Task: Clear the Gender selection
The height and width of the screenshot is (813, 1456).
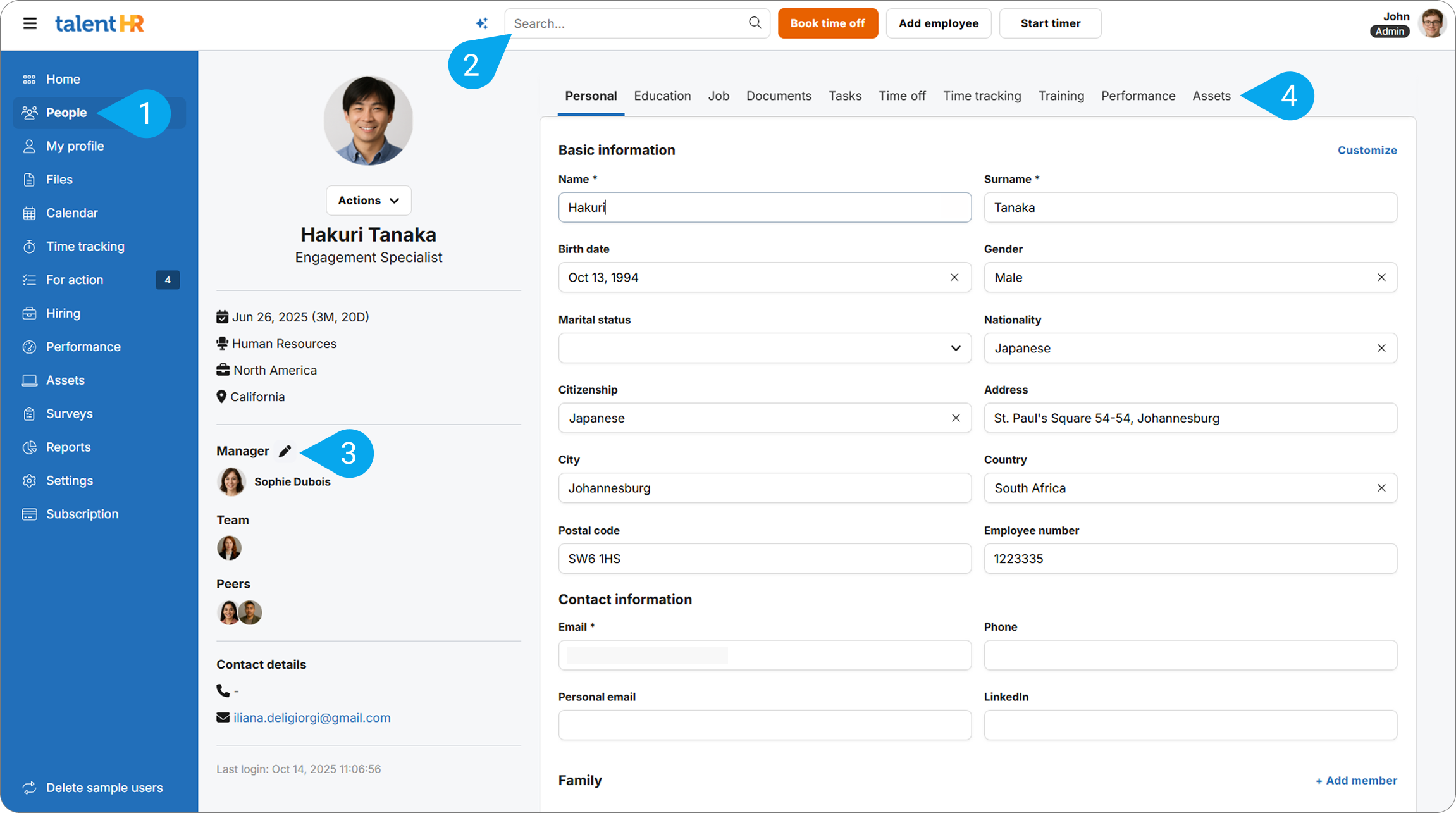Action: (1381, 278)
